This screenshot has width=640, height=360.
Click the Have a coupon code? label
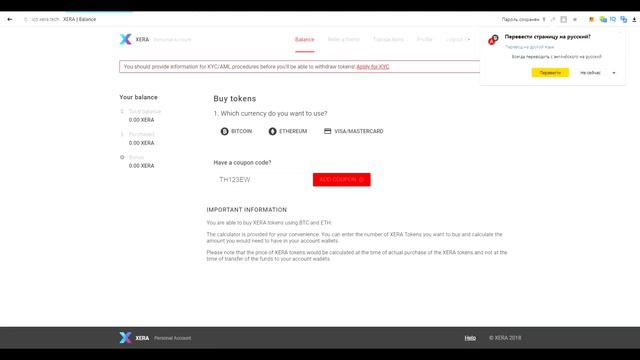click(242, 162)
